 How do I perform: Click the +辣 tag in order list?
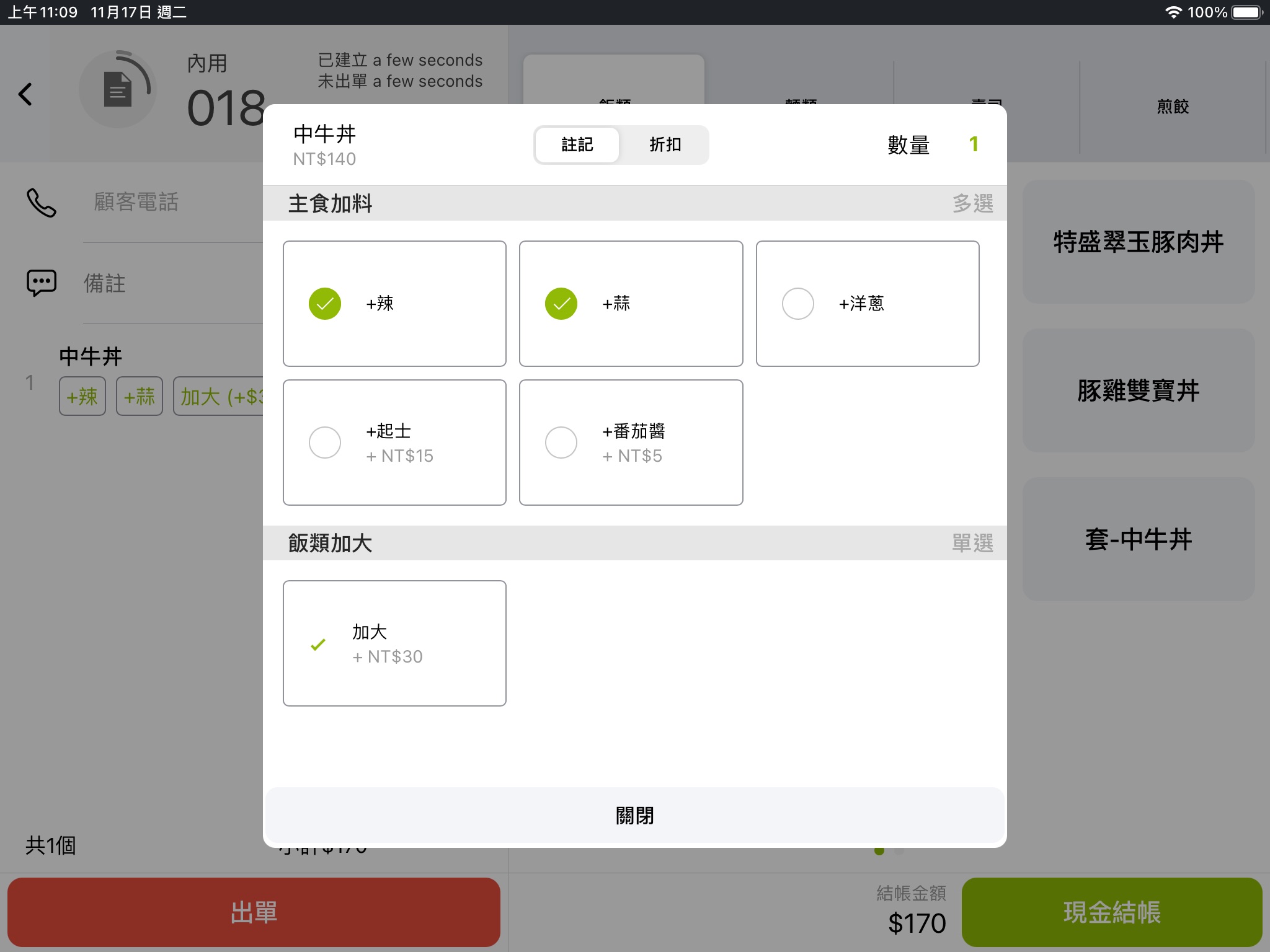(82, 396)
